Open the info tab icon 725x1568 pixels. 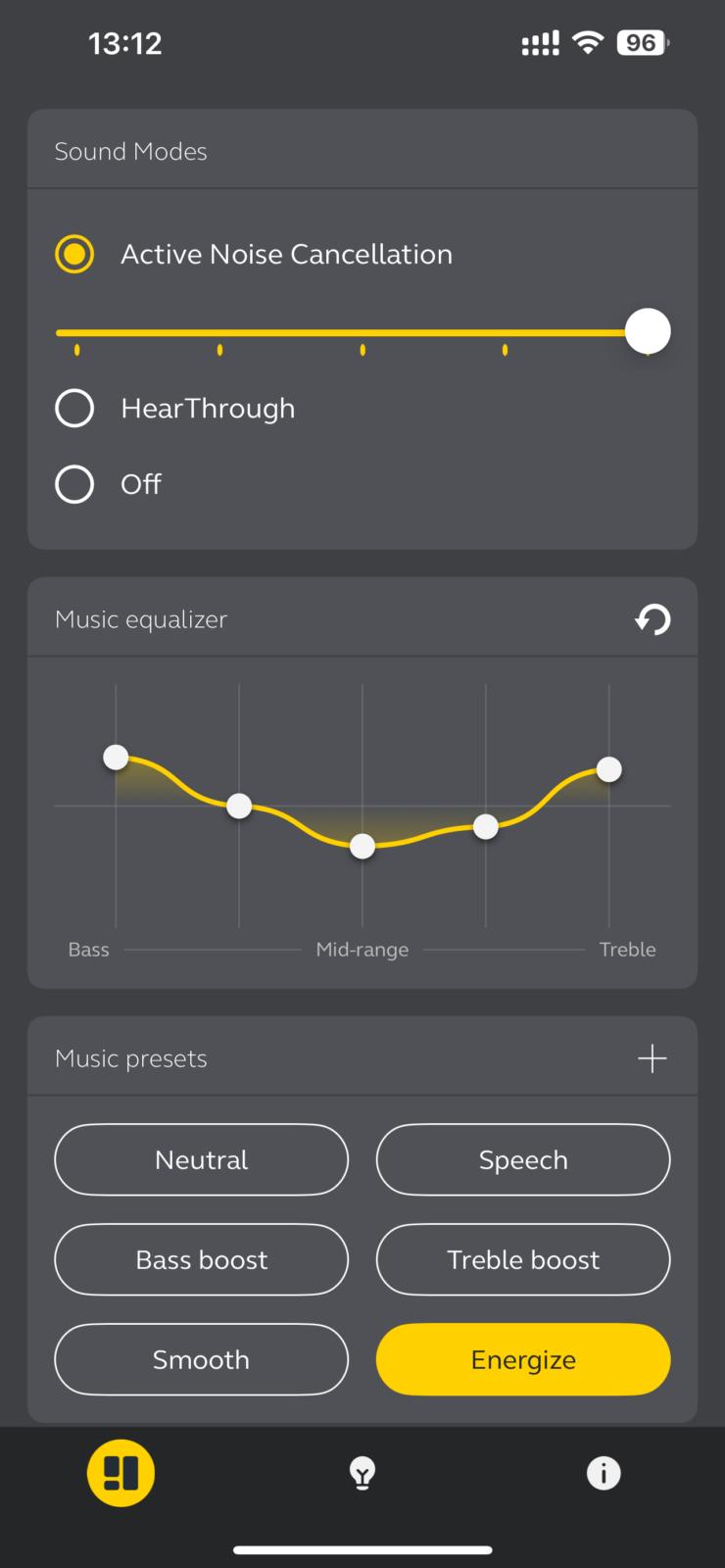coord(604,1473)
